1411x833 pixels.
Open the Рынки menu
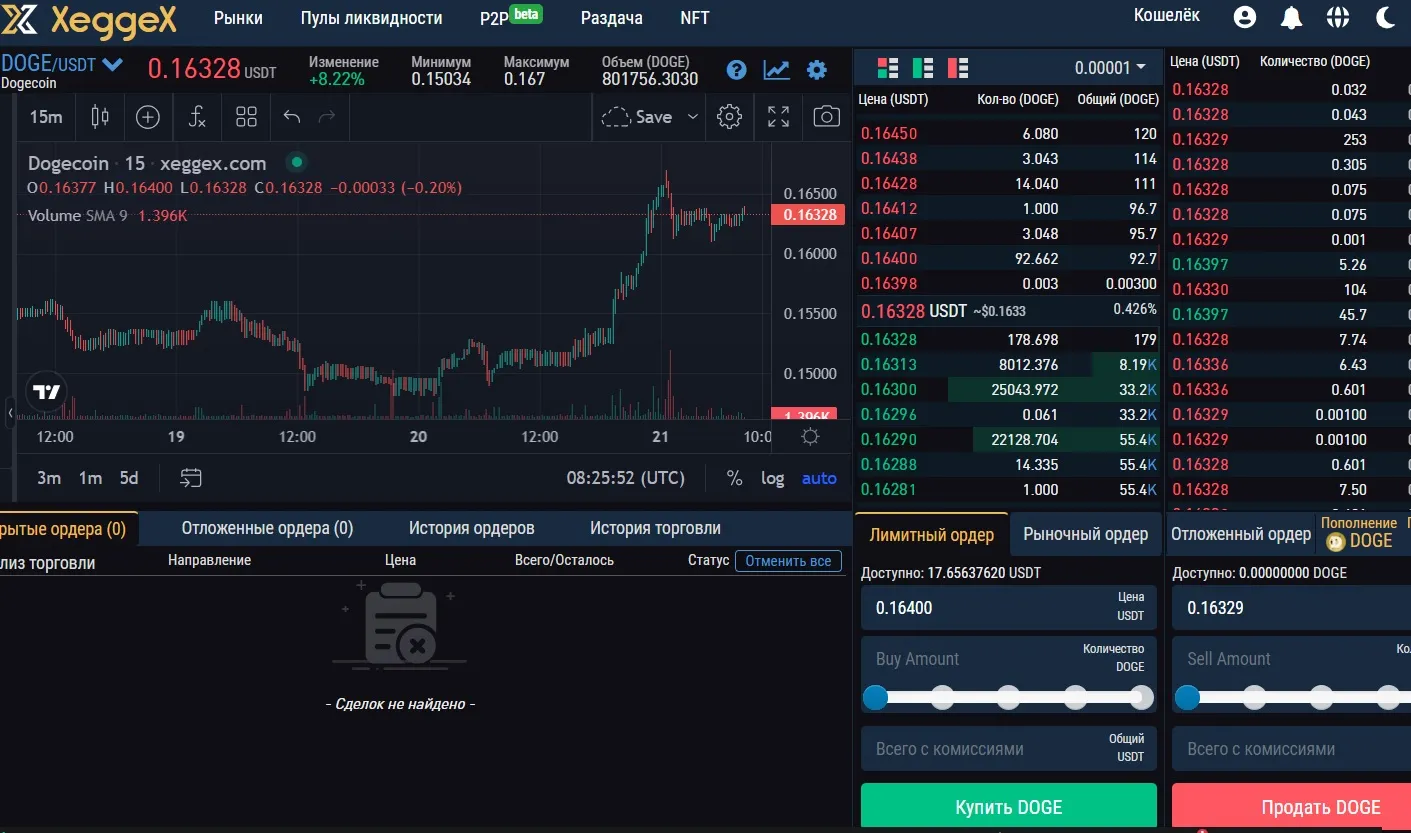coord(238,18)
